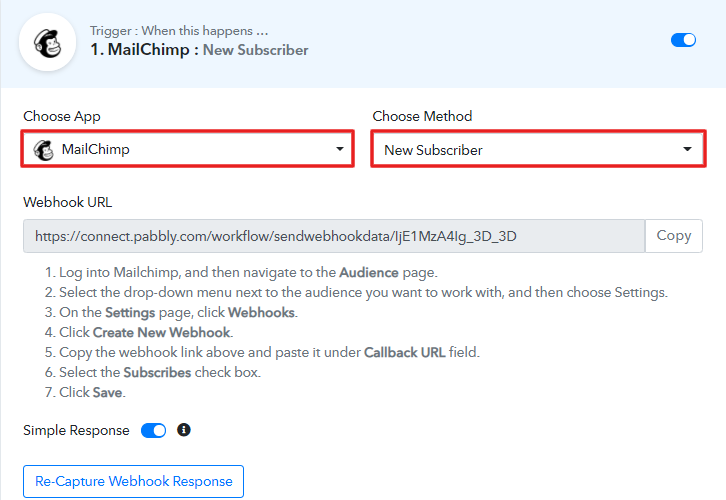This screenshot has width=726, height=500.
Task: Click the '1. MailChimp : New Subscriber' step title
Action: [x=199, y=49]
